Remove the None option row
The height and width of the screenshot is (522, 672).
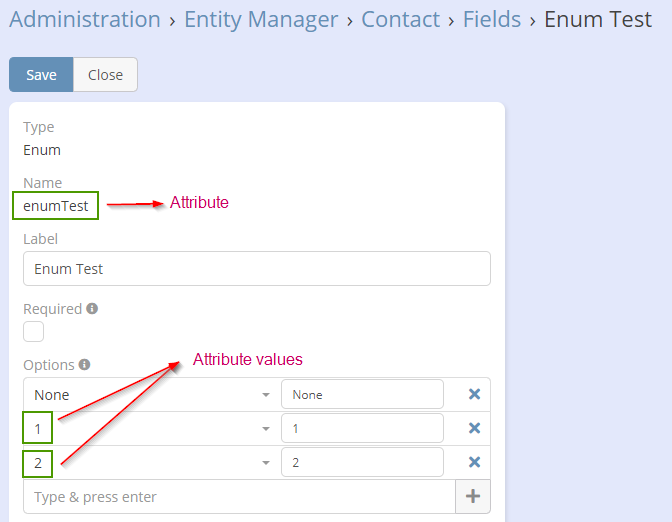pos(474,395)
